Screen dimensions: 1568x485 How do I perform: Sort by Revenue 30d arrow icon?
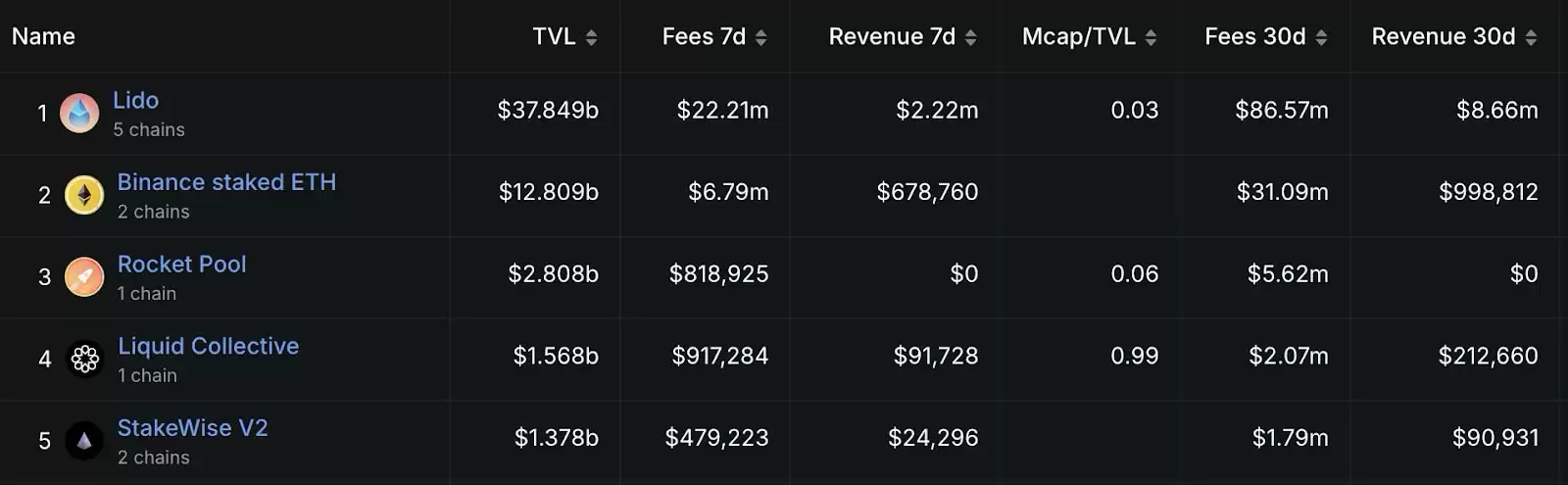[1531, 37]
